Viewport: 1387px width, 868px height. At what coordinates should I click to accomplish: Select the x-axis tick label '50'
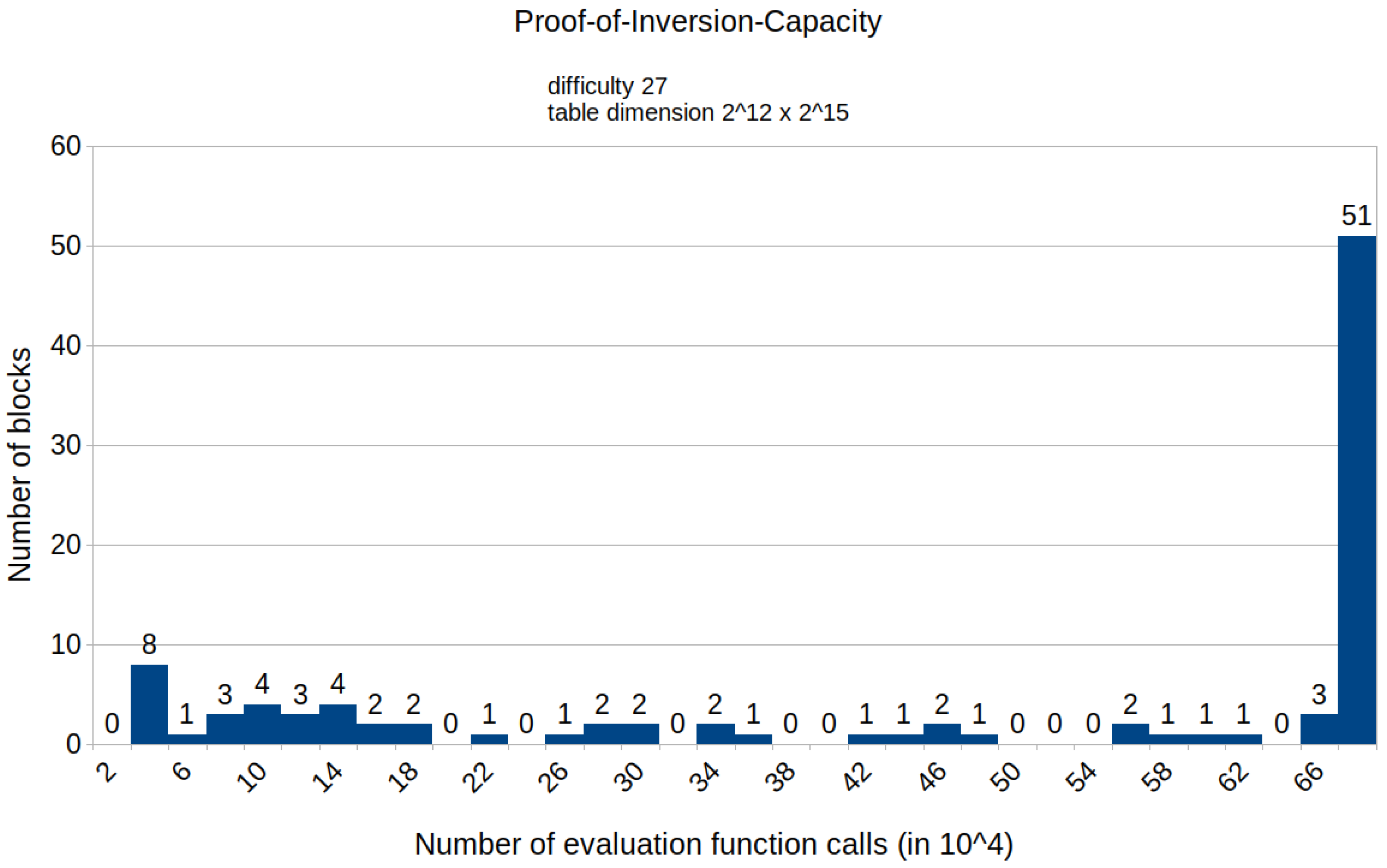point(1005,778)
